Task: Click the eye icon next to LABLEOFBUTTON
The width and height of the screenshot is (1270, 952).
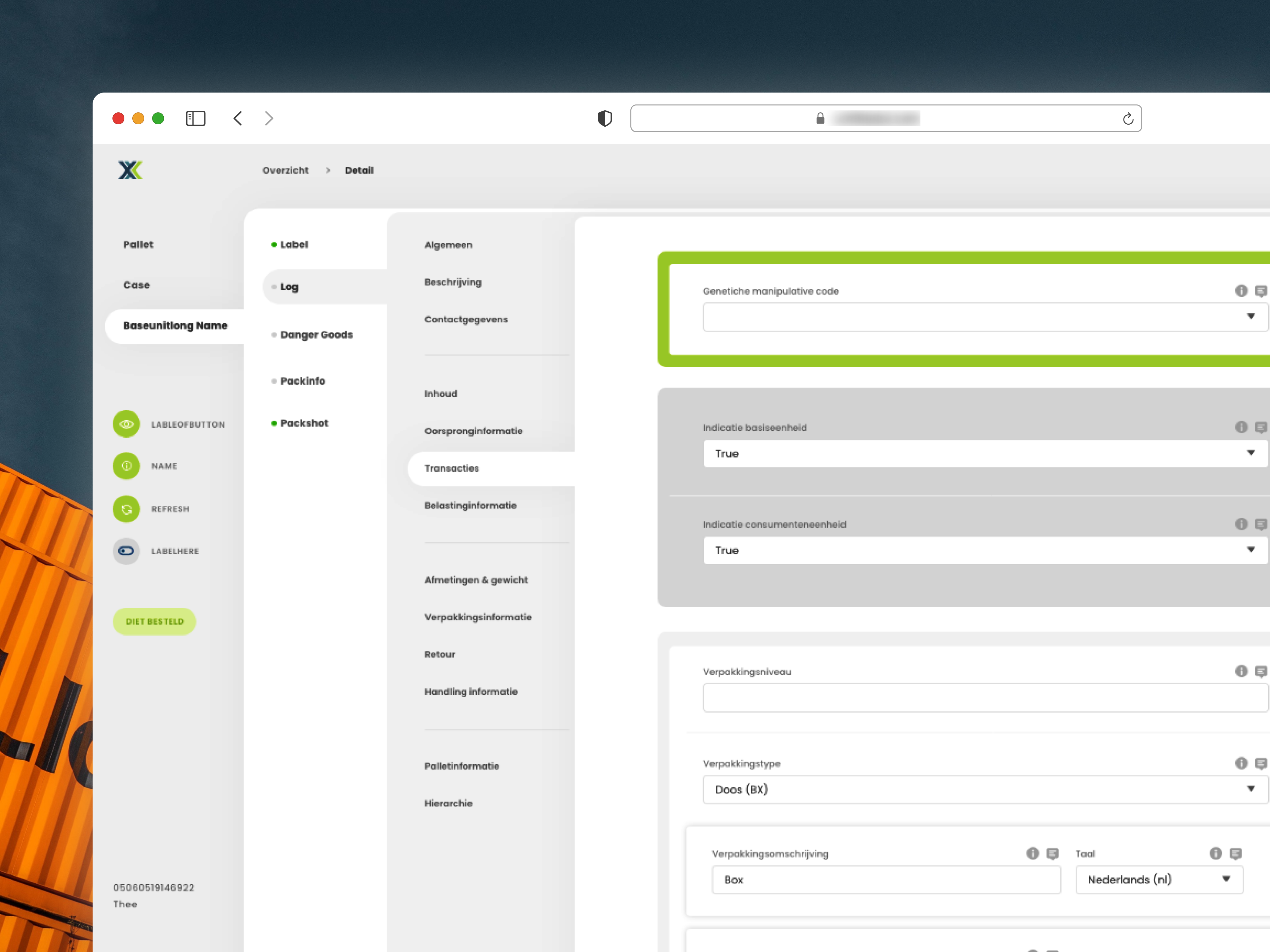Action: pyautogui.click(x=126, y=424)
